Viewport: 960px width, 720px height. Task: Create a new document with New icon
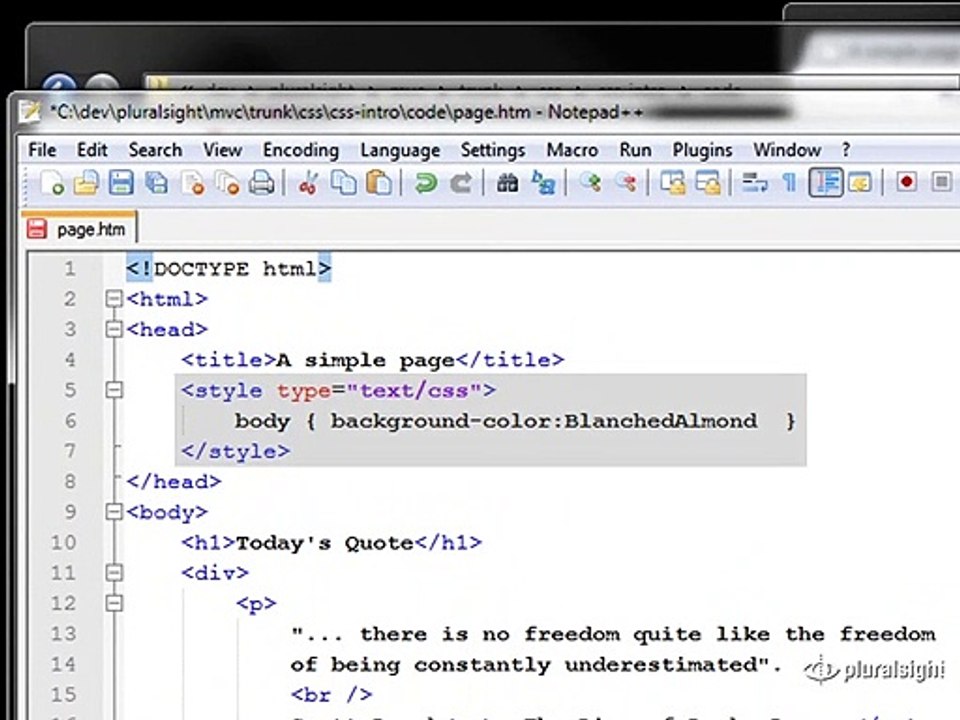point(51,182)
